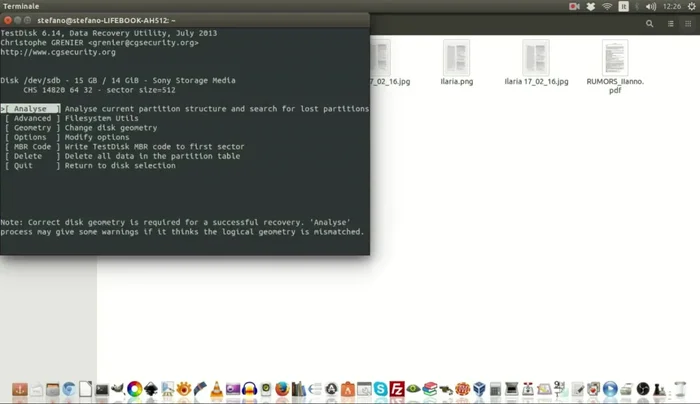This screenshot has height=404, width=700.
Task: Launch the scanner app in dock
Action: point(512,389)
